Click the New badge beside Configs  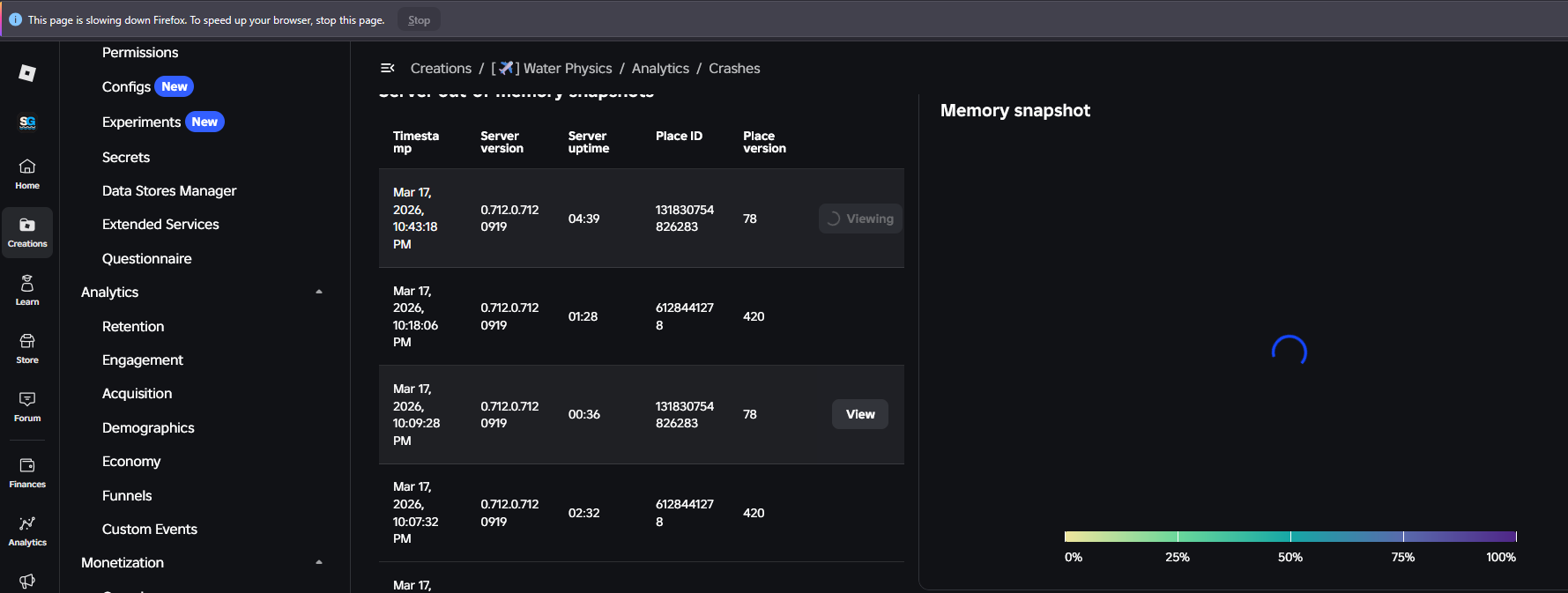tap(175, 86)
